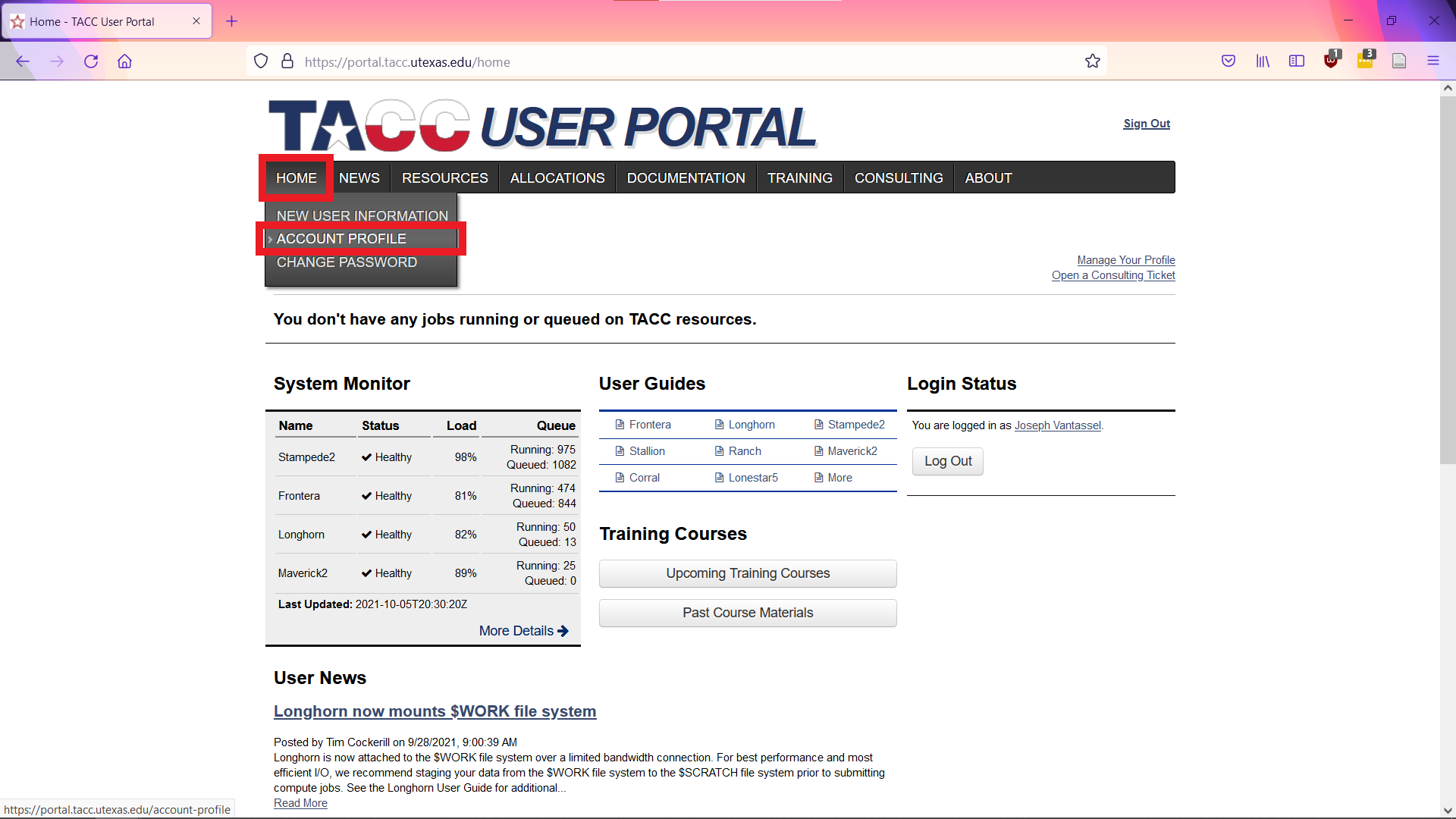The image size is (1456, 819).
Task: Reload the page with the refresh icon
Action: click(91, 61)
